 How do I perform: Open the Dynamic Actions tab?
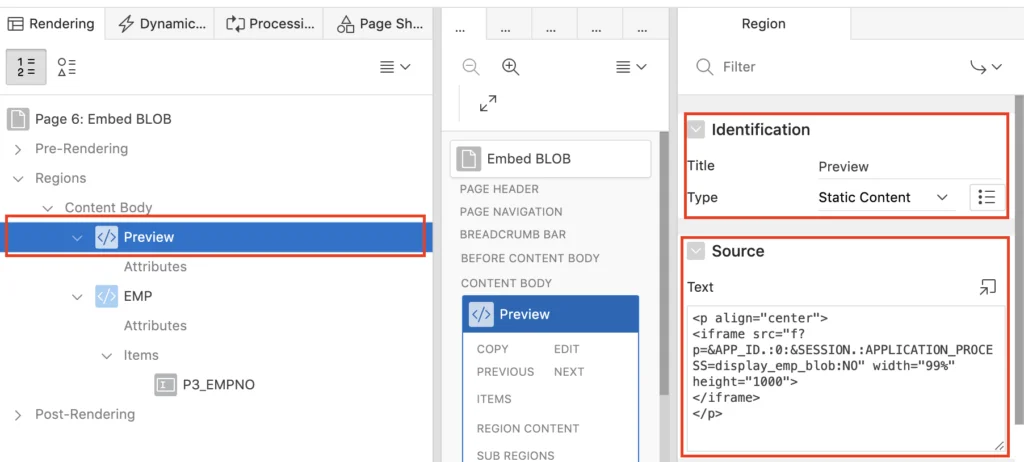tap(161, 24)
